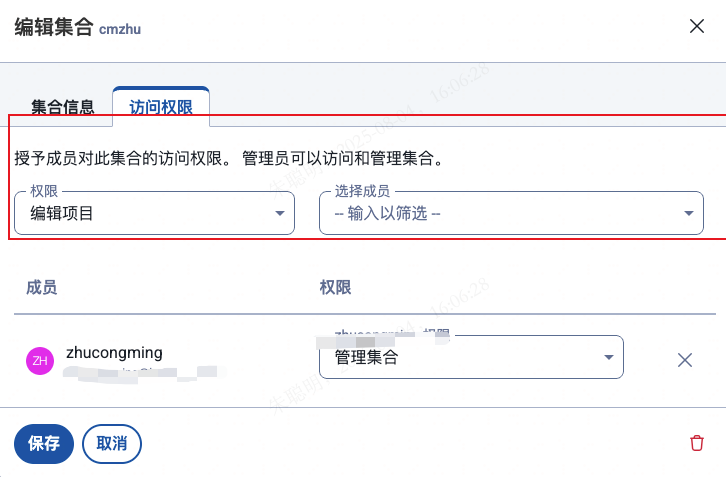Click the 编辑集合 dialog title
Image resolution: width=726 pixels, height=477 pixels.
point(52,28)
